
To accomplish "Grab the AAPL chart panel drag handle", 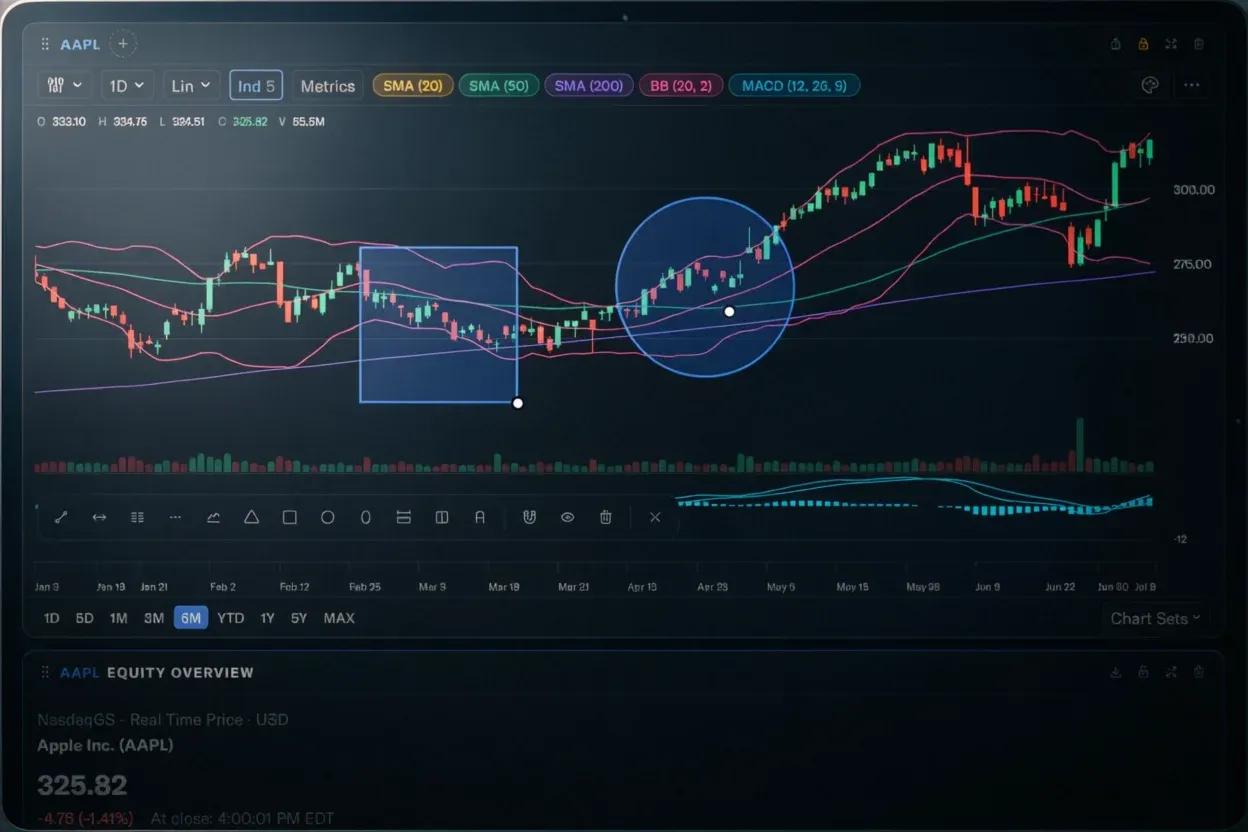I will point(45,44).
